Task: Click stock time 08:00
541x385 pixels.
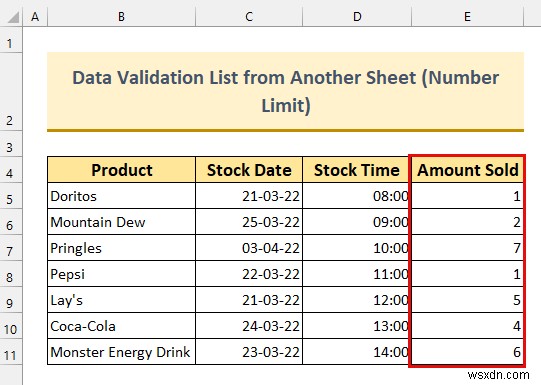Action: tap(357, 196)
